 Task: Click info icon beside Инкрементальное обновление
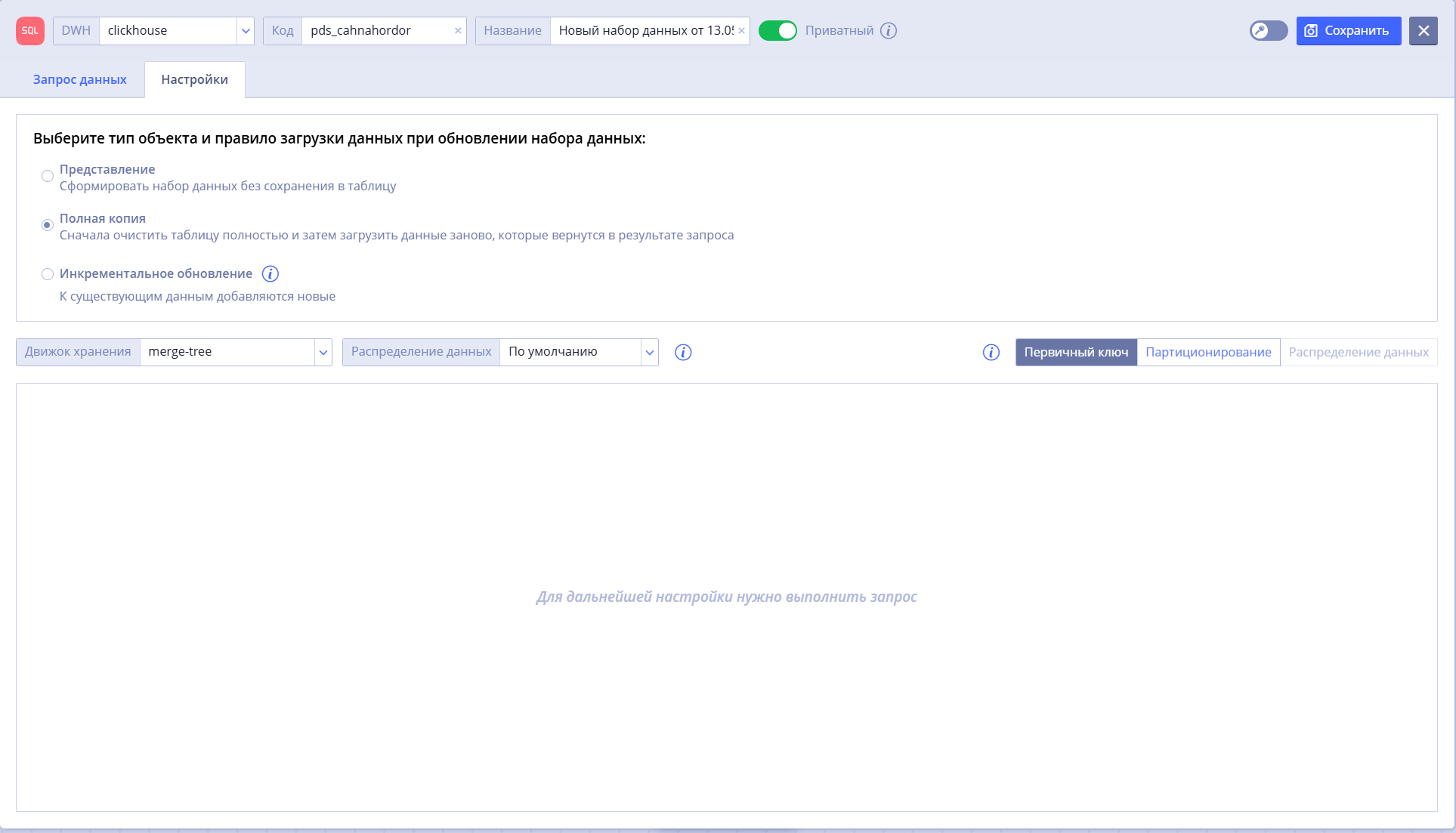tap(270, 273)
